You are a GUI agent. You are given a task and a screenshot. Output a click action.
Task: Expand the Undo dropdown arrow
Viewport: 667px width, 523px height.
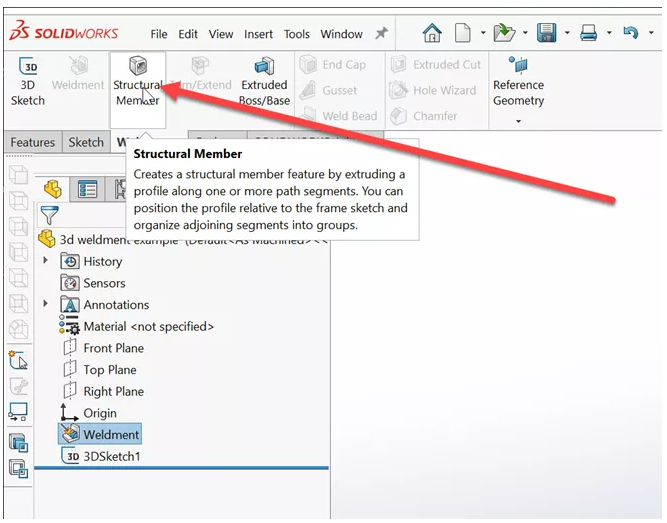coord(651,32)
